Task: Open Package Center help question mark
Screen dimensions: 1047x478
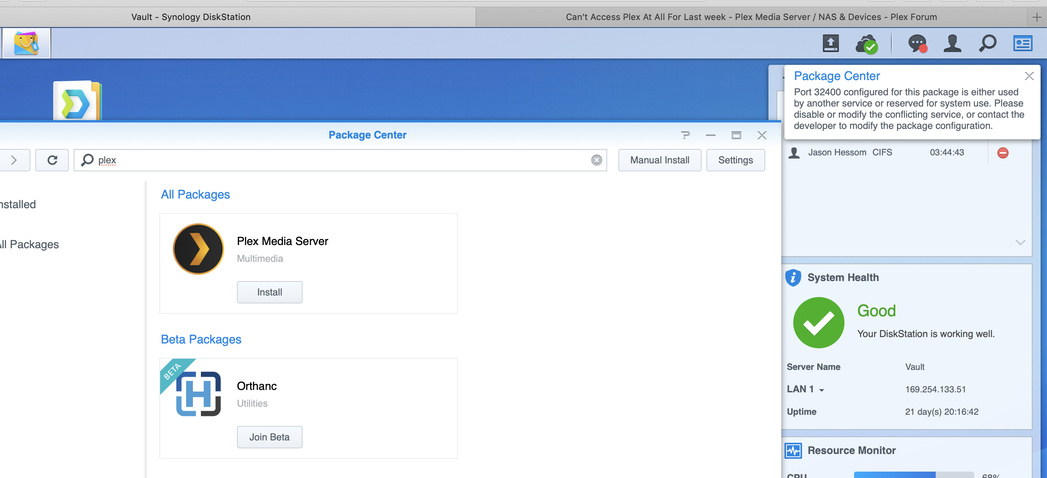Action: [685, 135]
